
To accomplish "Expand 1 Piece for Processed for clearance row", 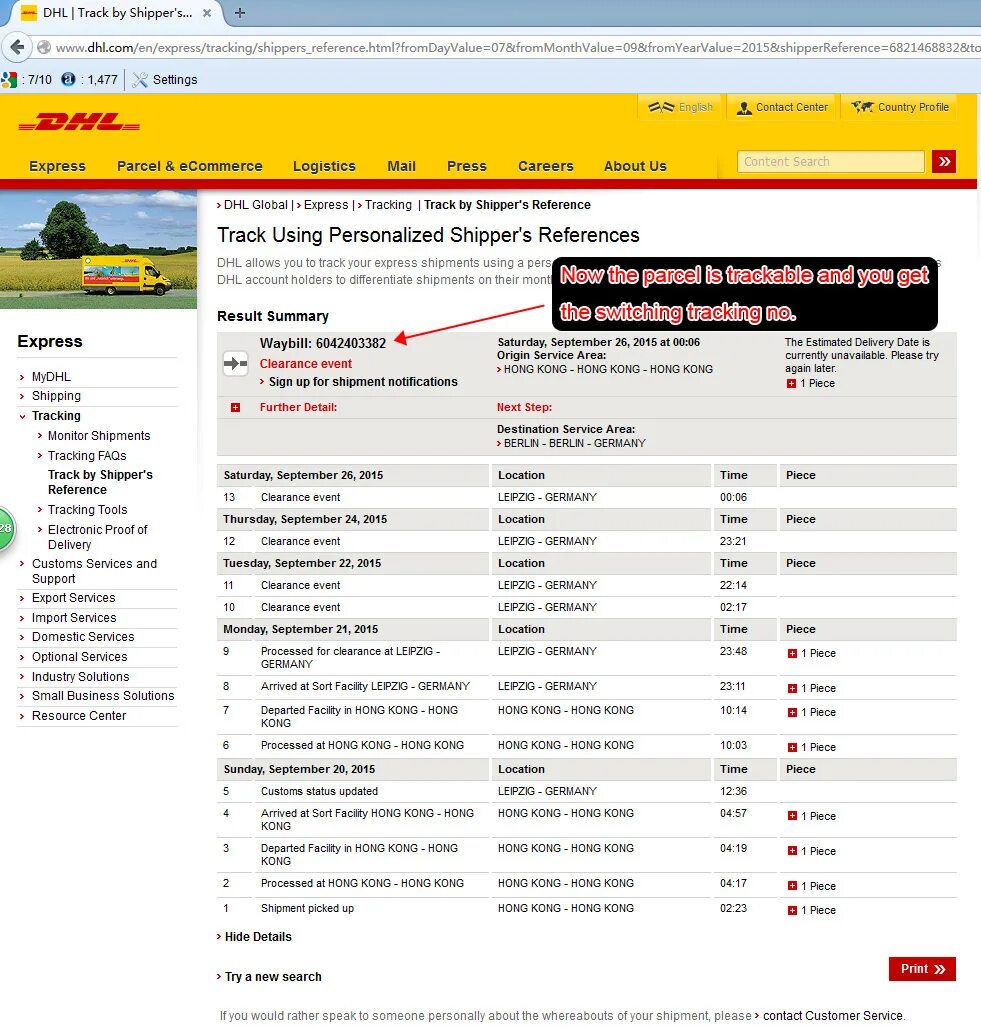I will coord(792,653).
